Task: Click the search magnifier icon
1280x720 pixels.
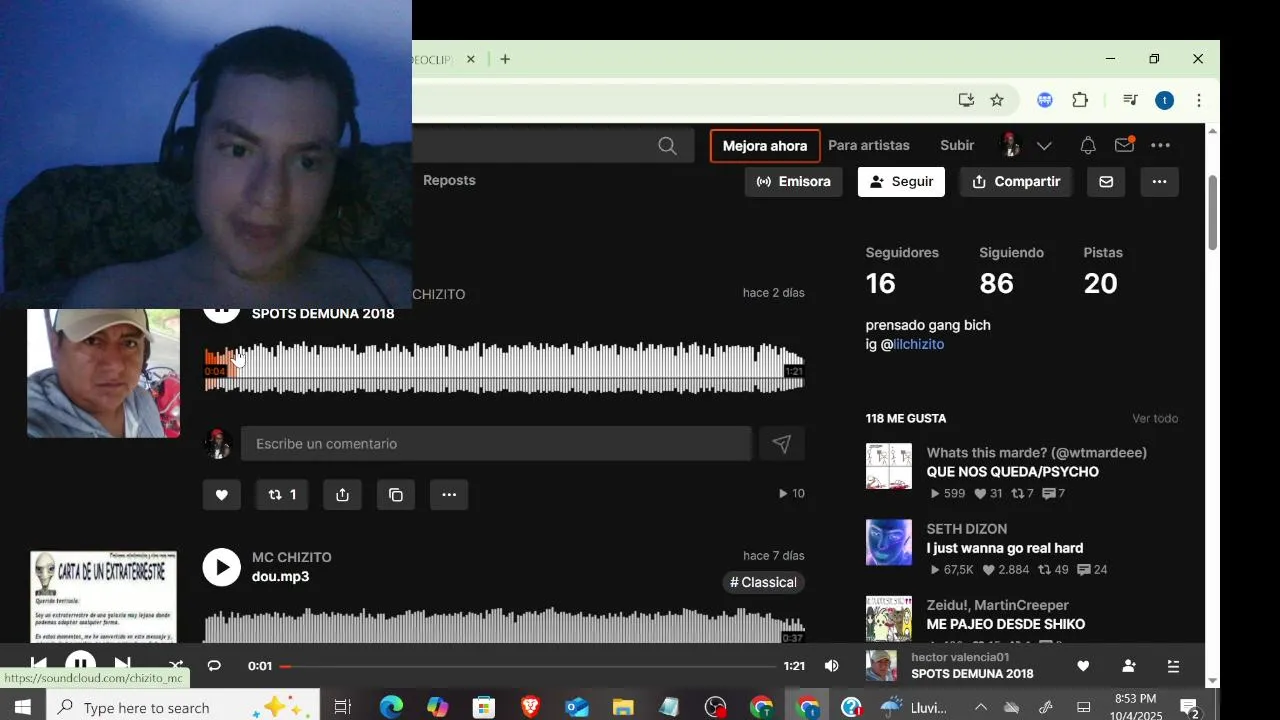Action: 667,146
